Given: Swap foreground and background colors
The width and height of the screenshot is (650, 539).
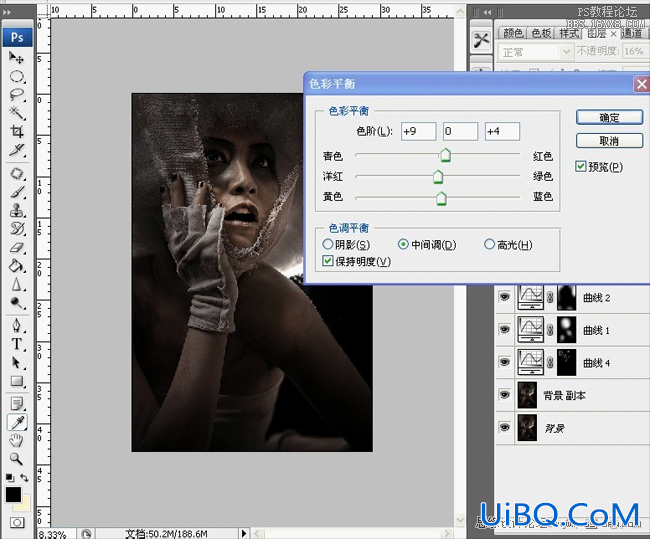Looking at the screenshot, I should click(24, 478).
